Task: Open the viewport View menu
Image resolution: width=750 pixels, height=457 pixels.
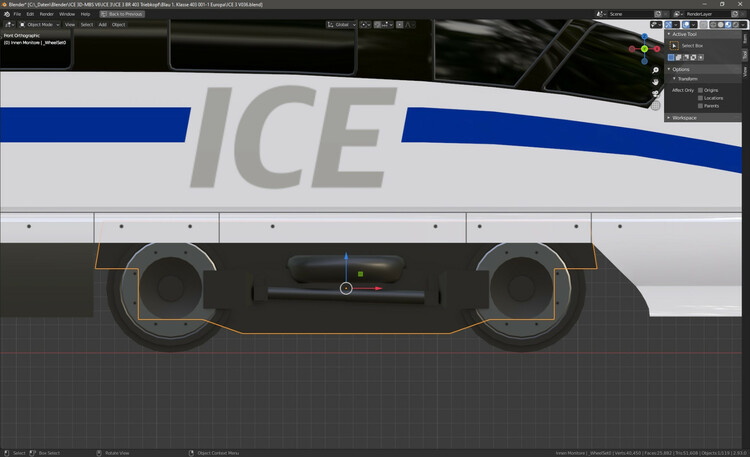Action: 70,24
